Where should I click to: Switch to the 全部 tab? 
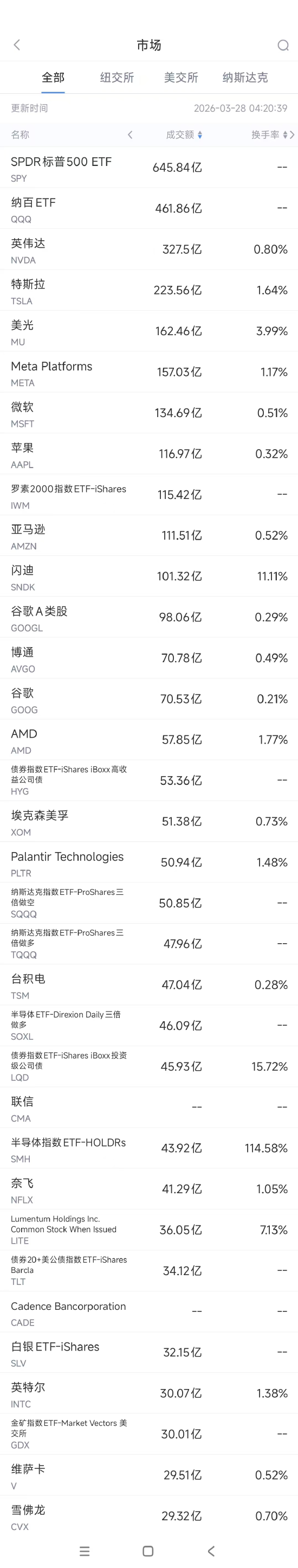click(x=53, y=78)
